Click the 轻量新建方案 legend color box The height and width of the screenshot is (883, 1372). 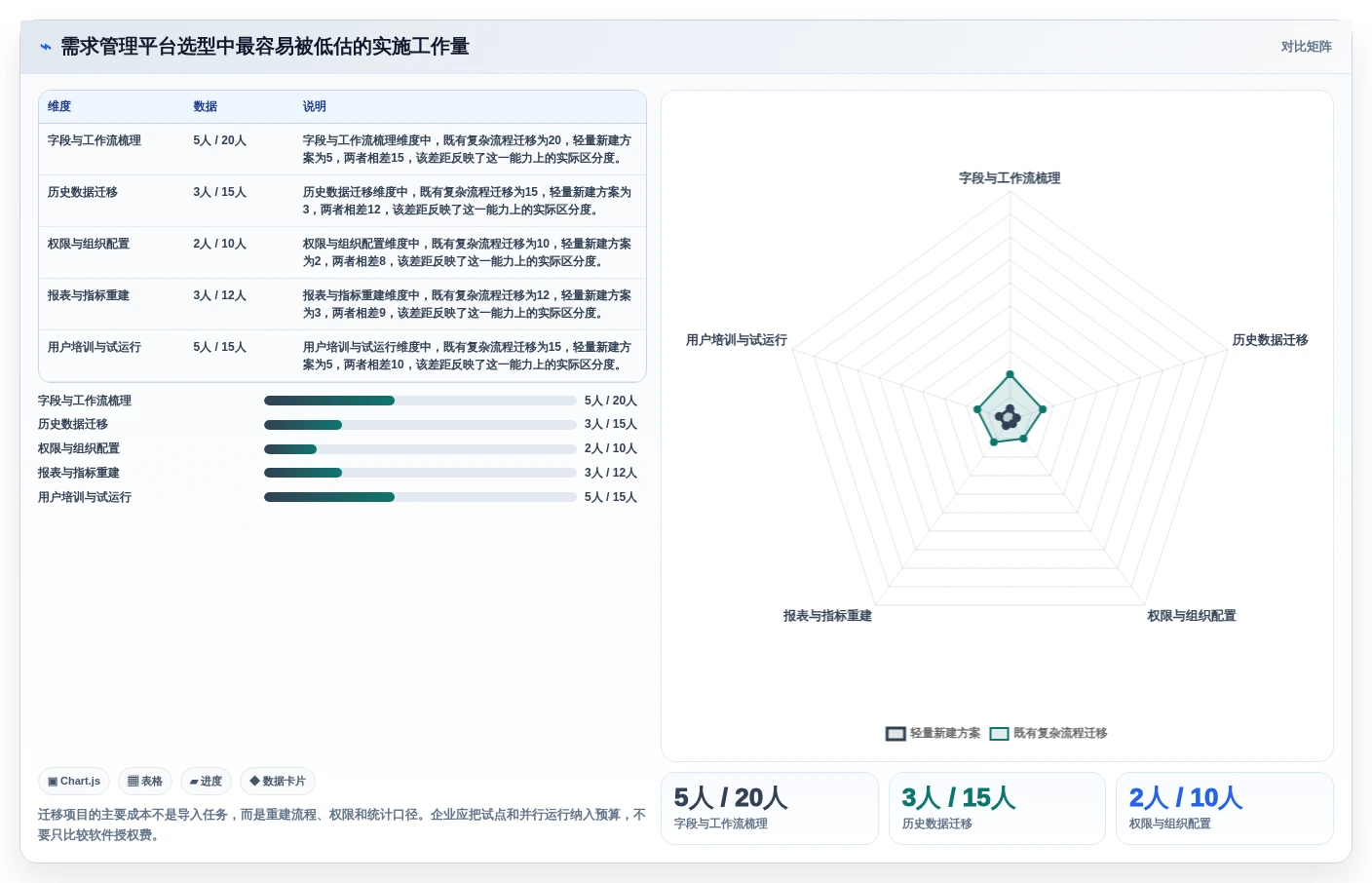tap(896, 734)
